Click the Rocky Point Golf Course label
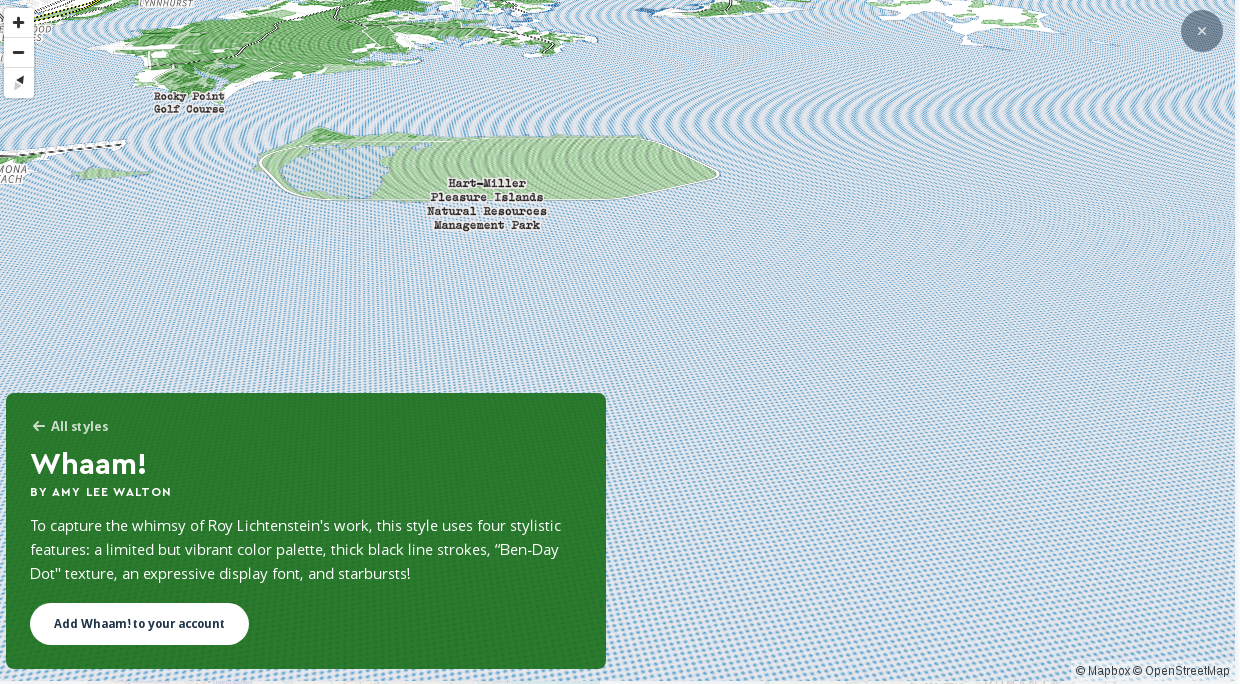Screen dimensions: 1240x684 coord(189,103)
